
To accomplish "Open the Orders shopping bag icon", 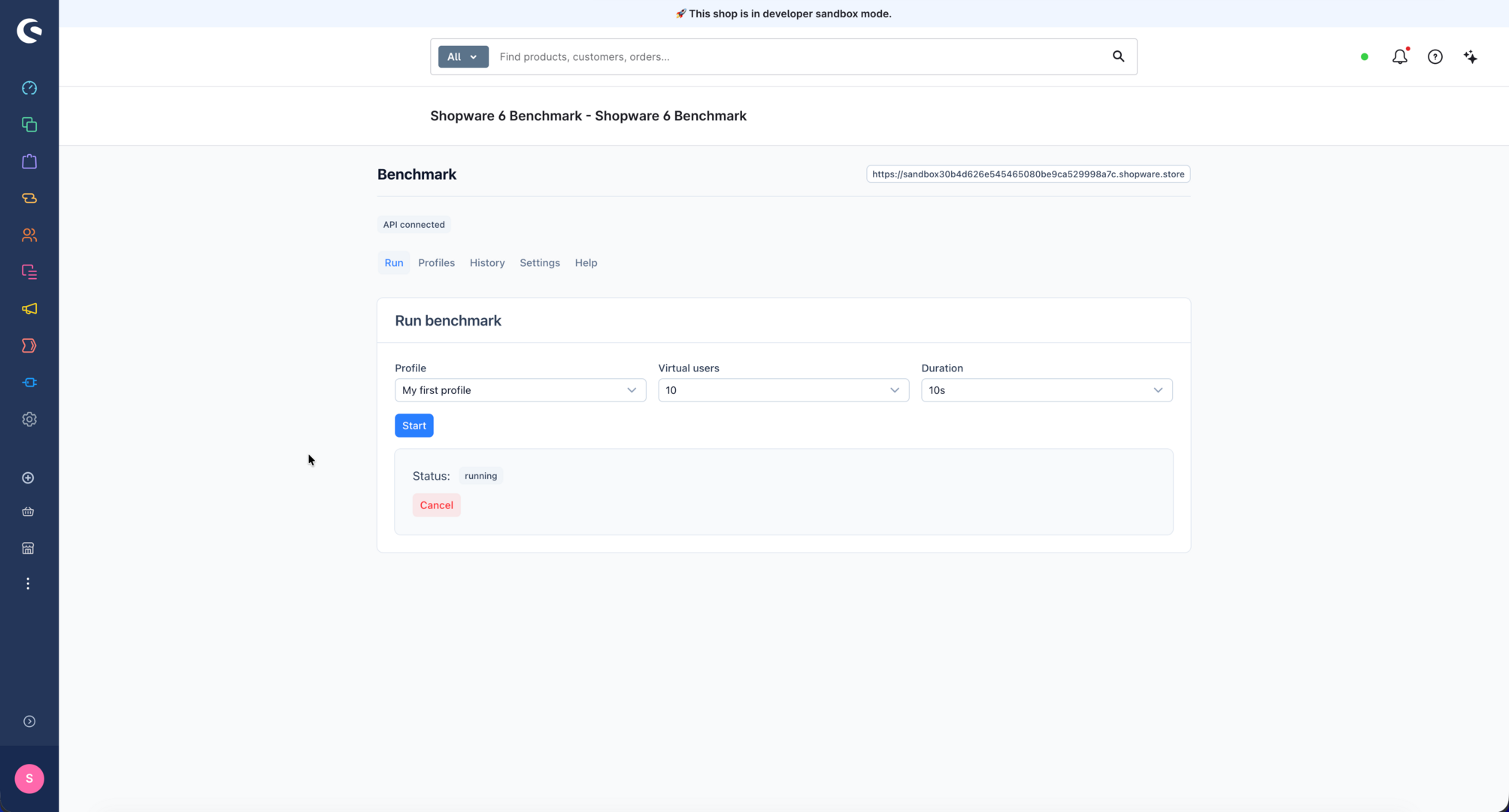I will tap(29, 162).
